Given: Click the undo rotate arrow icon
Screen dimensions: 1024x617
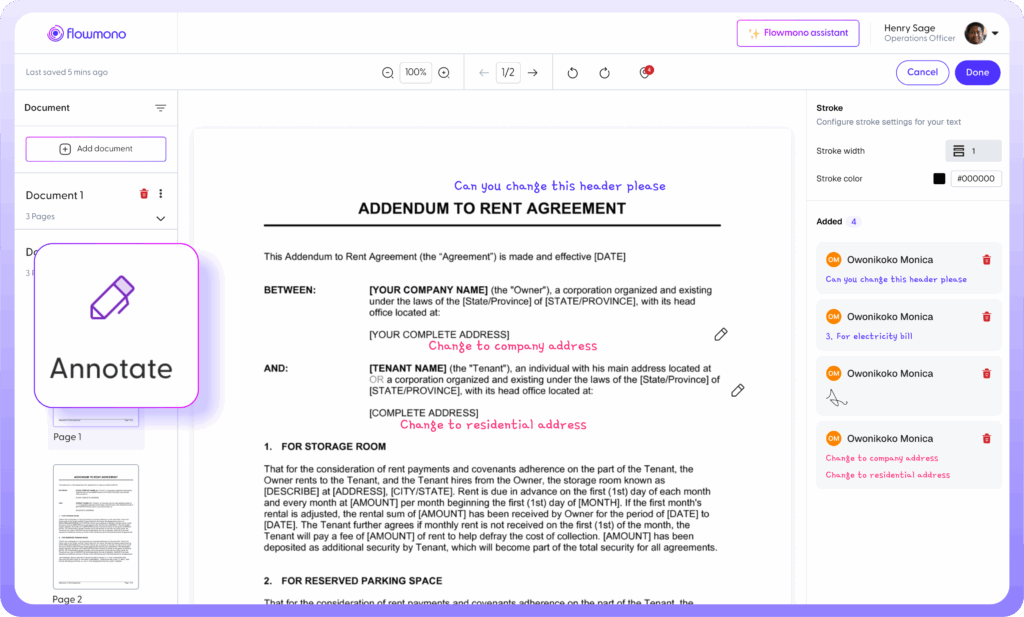Looking at the screenshot, I should pos(573,73).
